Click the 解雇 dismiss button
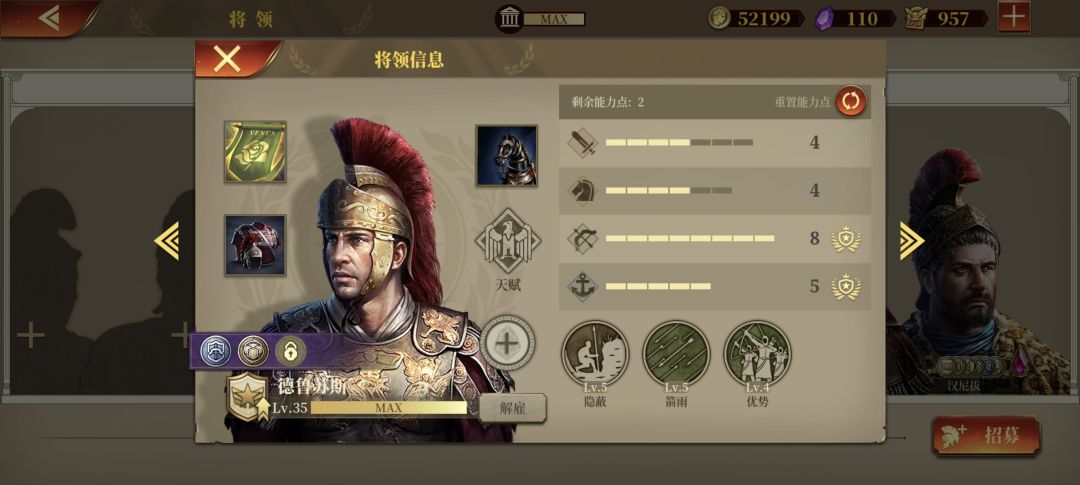 pyautogui.click(x=512, y=408)
